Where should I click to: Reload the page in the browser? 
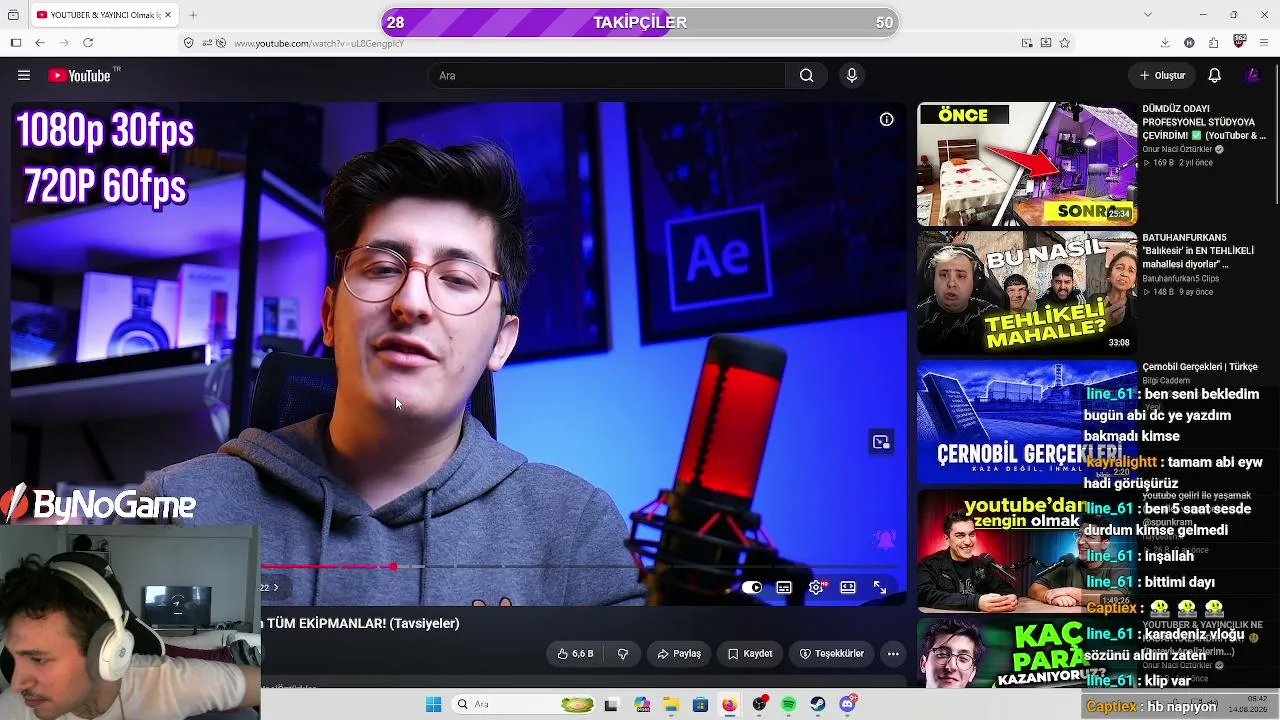coord(88,43)
